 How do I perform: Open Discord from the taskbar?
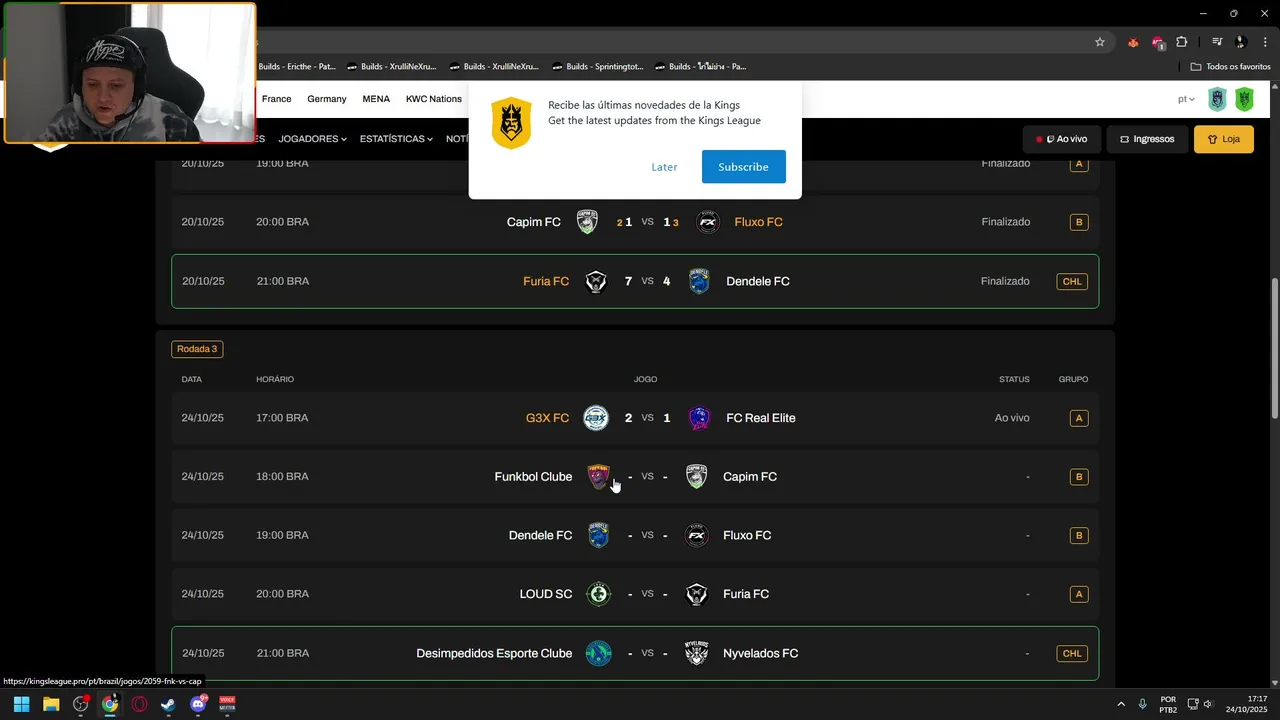coord(198,704)
